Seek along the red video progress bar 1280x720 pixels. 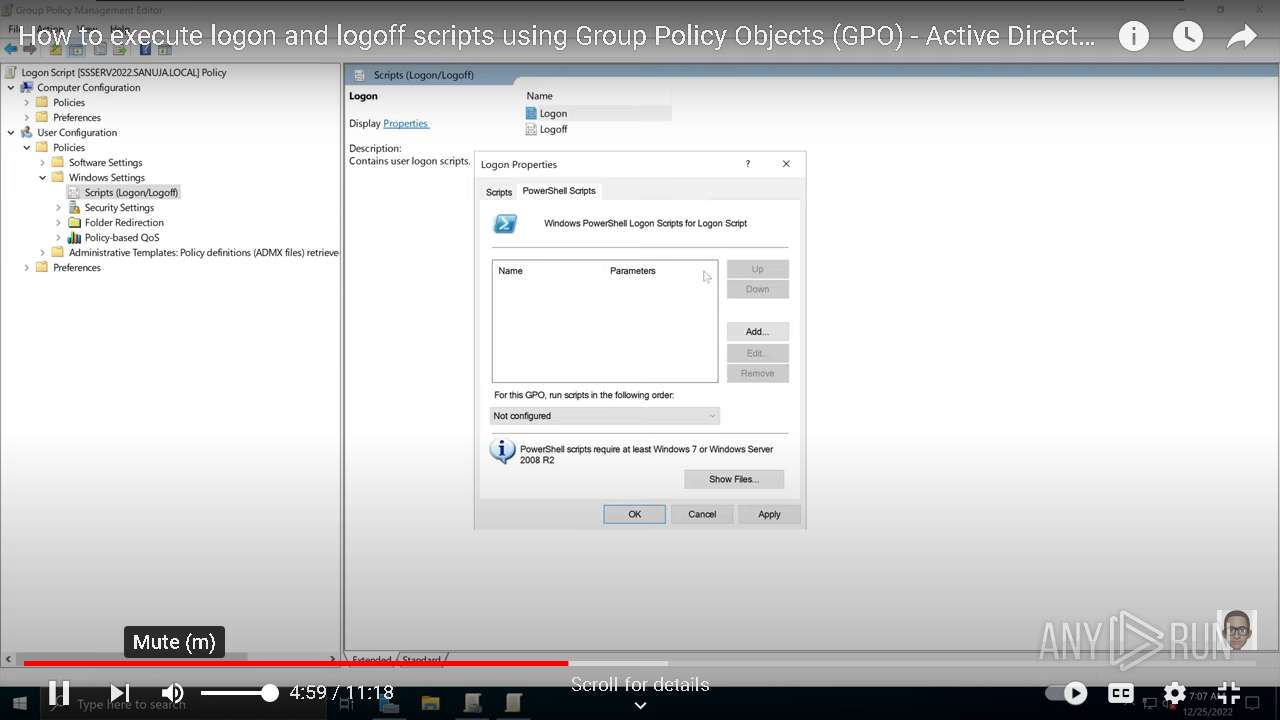[296, 663]
